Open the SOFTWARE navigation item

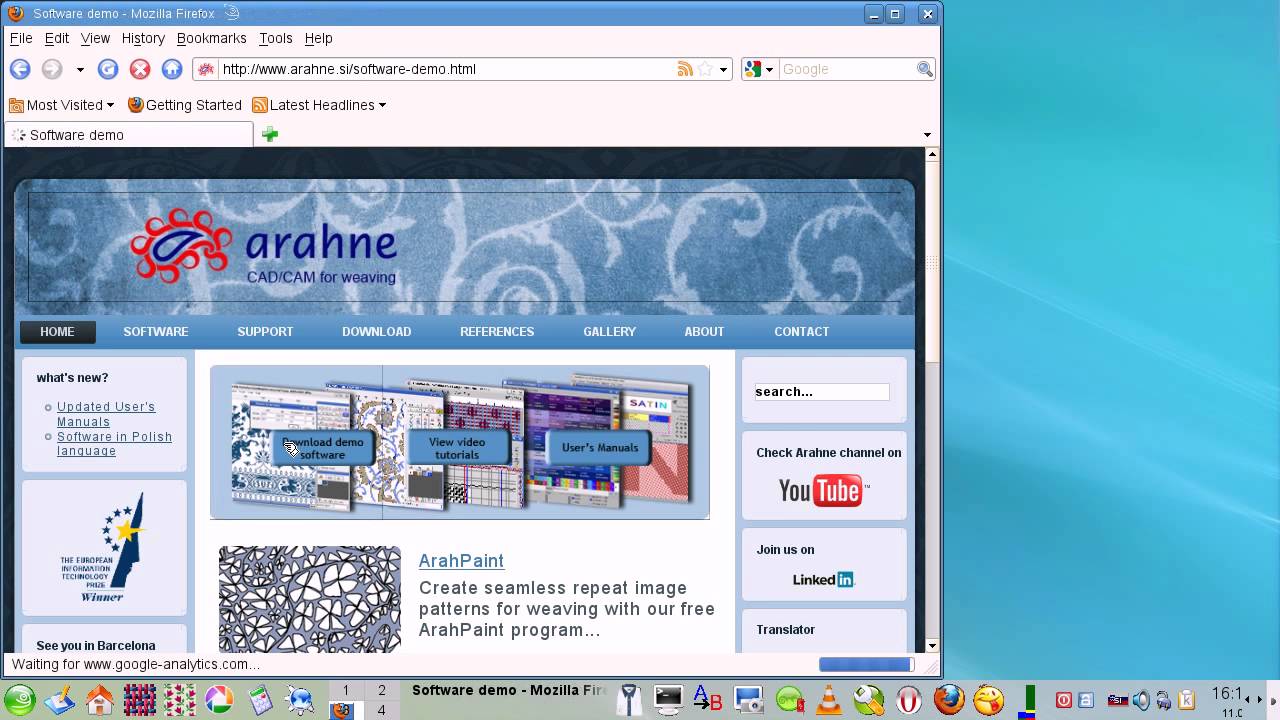click(156, 332)
